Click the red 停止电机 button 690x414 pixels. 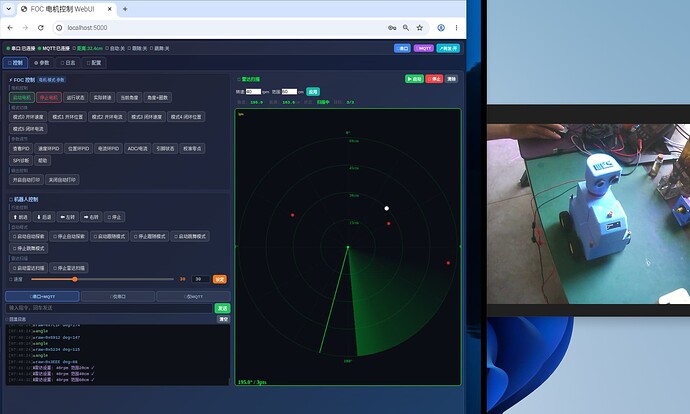pyautogui.click(x=48, y=98)
